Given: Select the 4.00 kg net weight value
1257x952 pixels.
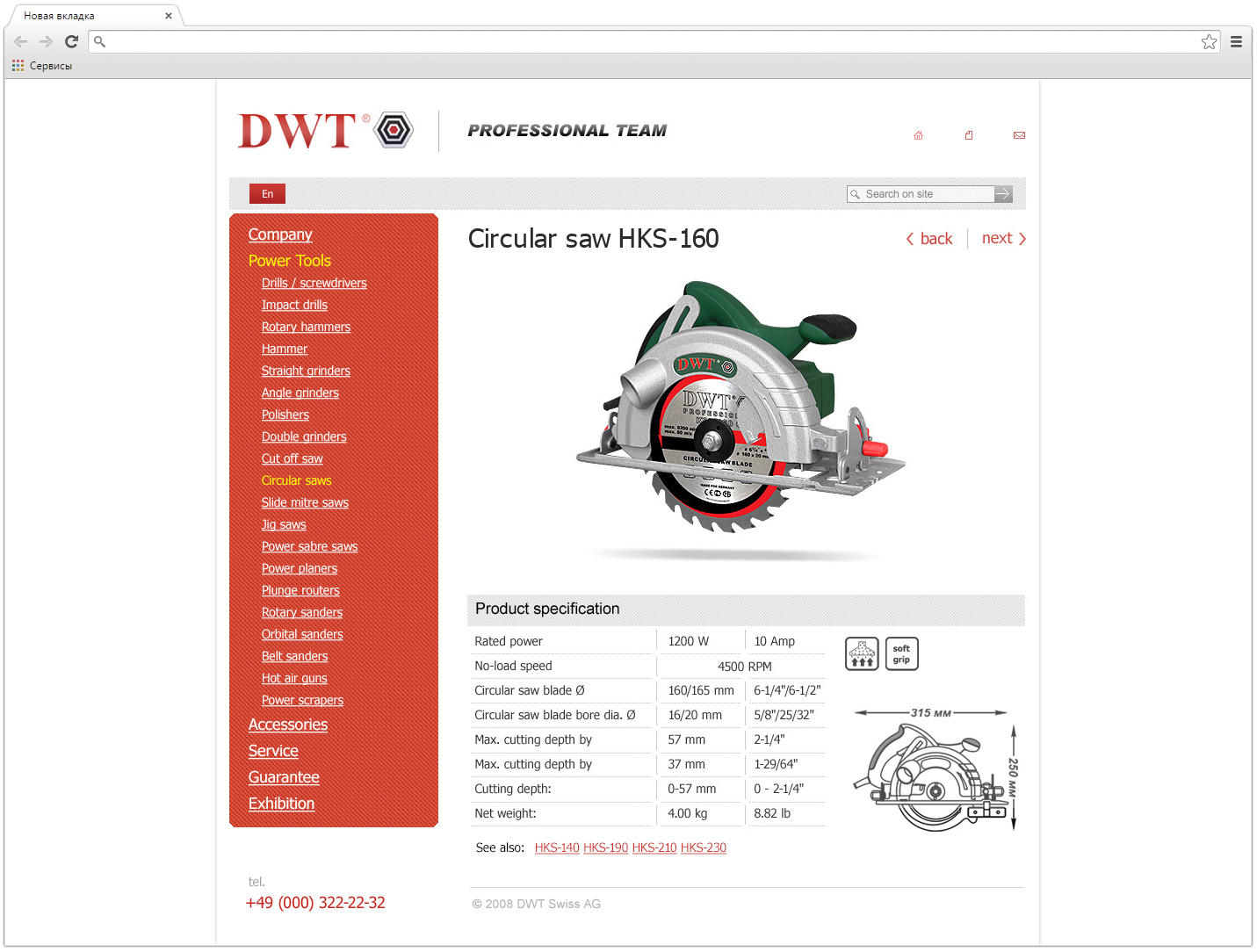Looking at the screenshot, I should coord(688,813).
